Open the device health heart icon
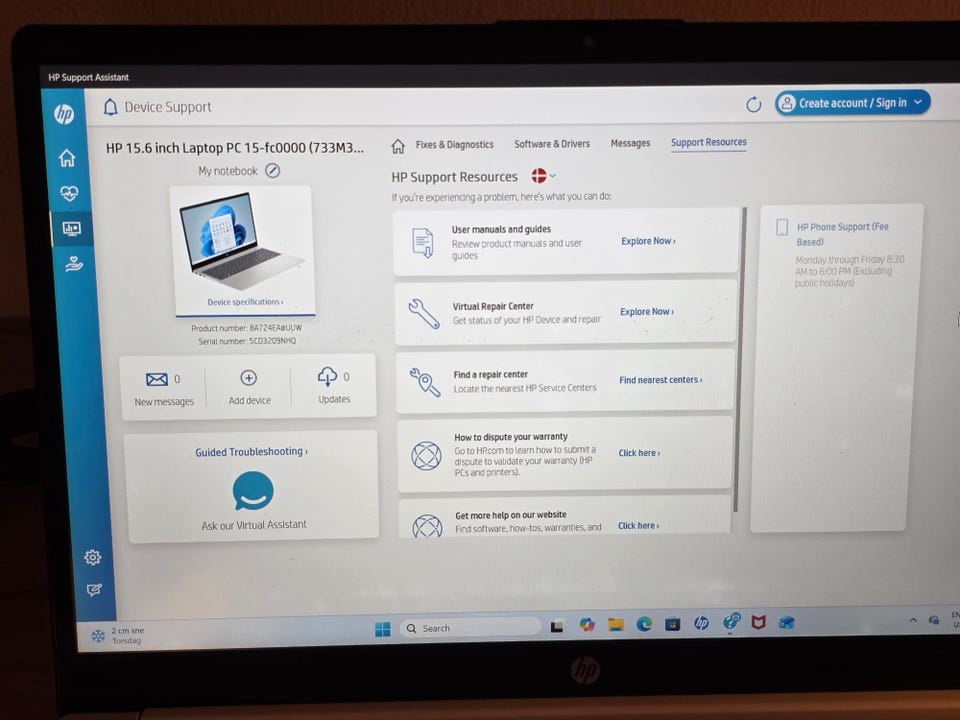960x720 pixels. 69,193
